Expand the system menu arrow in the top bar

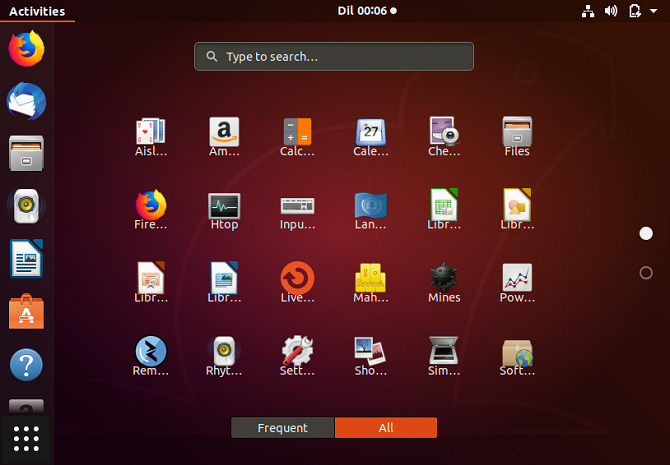(x=653, y=11)
